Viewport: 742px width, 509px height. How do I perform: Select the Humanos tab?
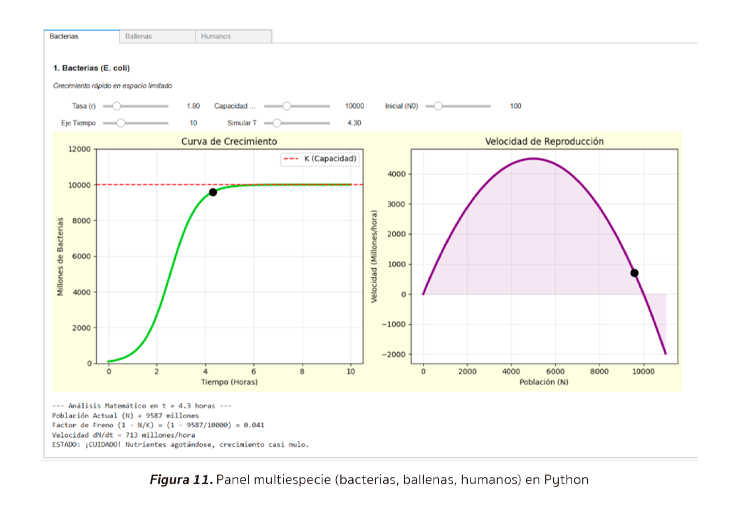[234, 36]
